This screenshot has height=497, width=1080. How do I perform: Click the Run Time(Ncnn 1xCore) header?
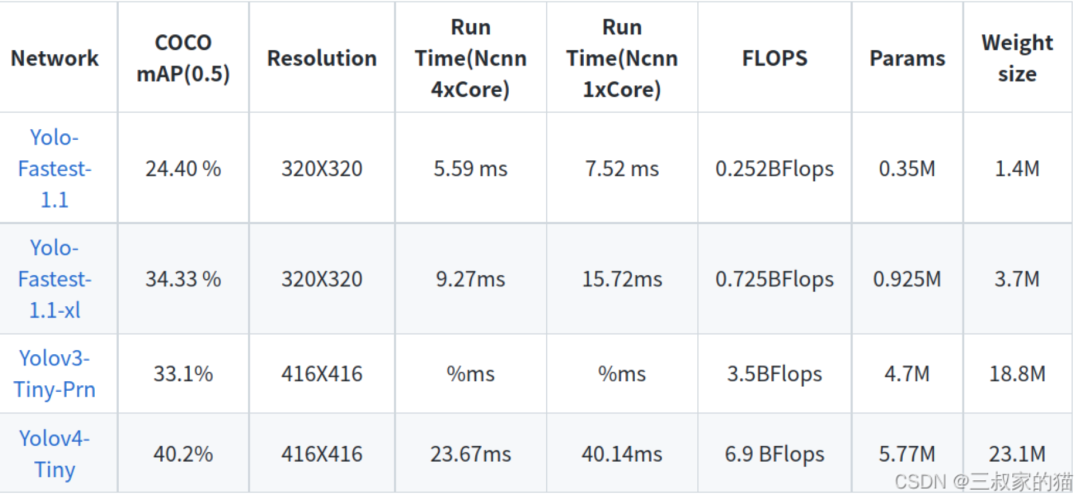(622, 58)
